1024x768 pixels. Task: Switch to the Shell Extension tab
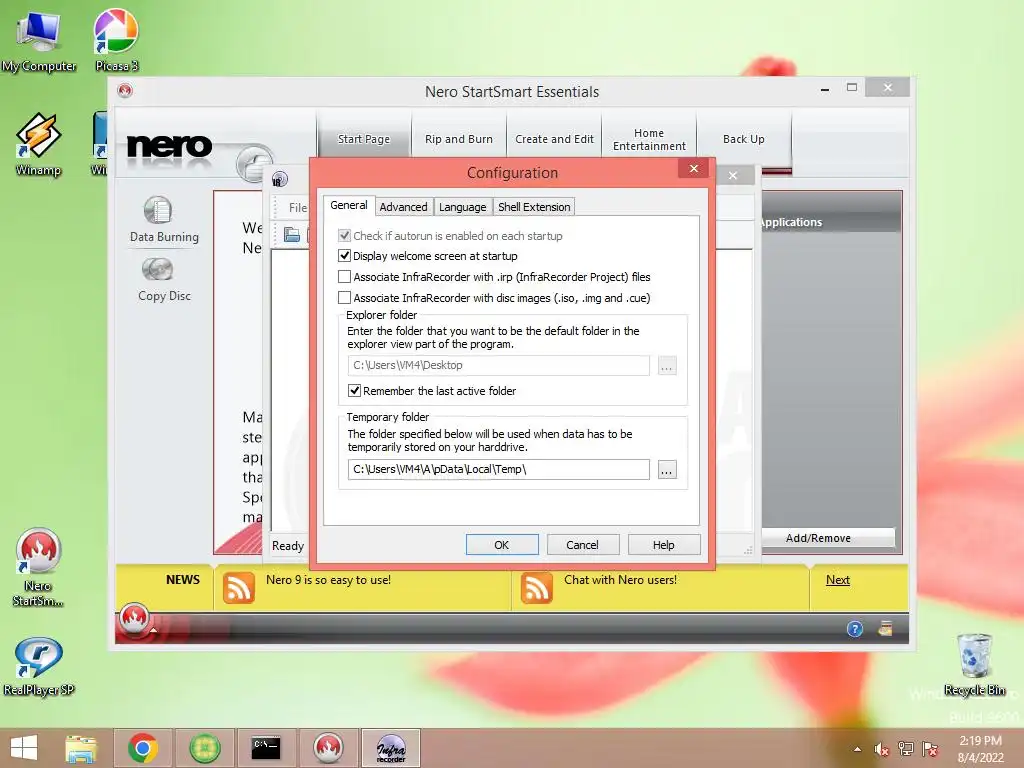click(x=534, y=207)
